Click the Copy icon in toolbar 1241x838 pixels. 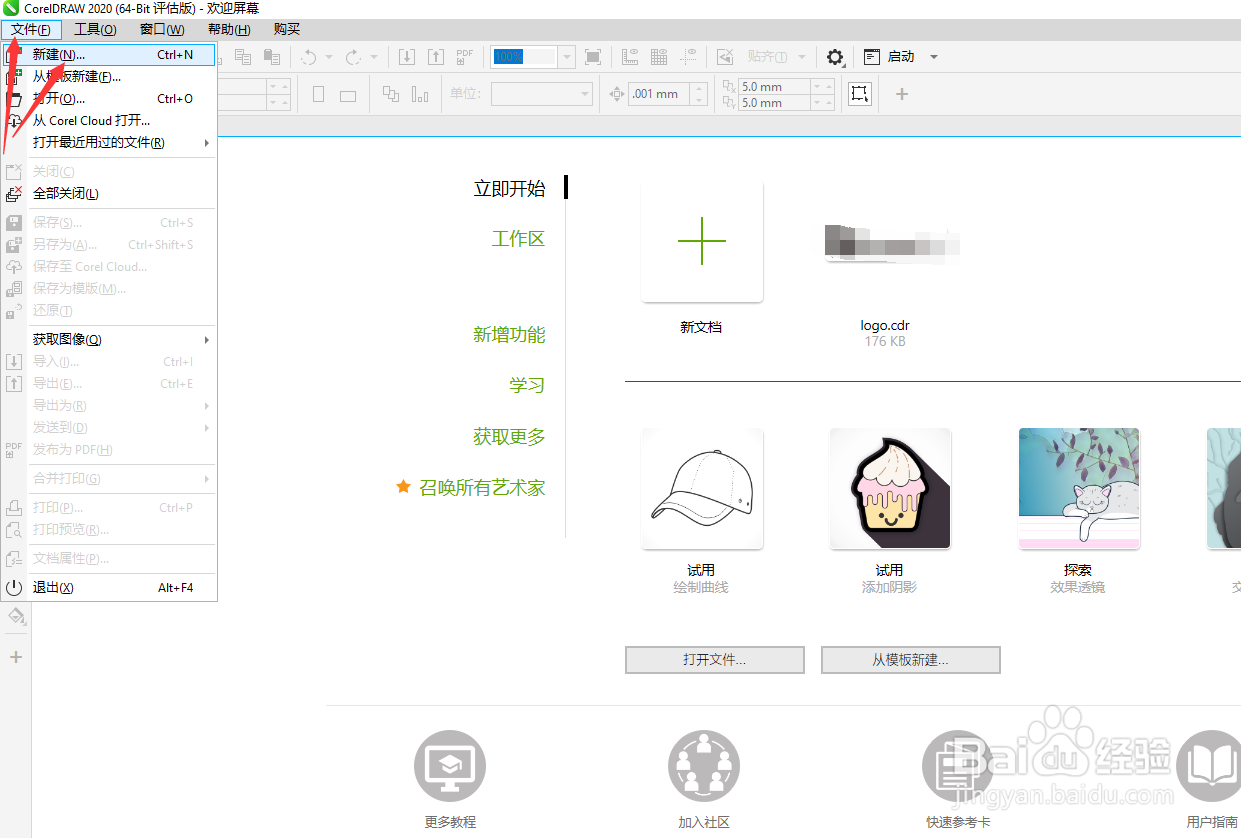pyautogui.click(x=242, y=57)
